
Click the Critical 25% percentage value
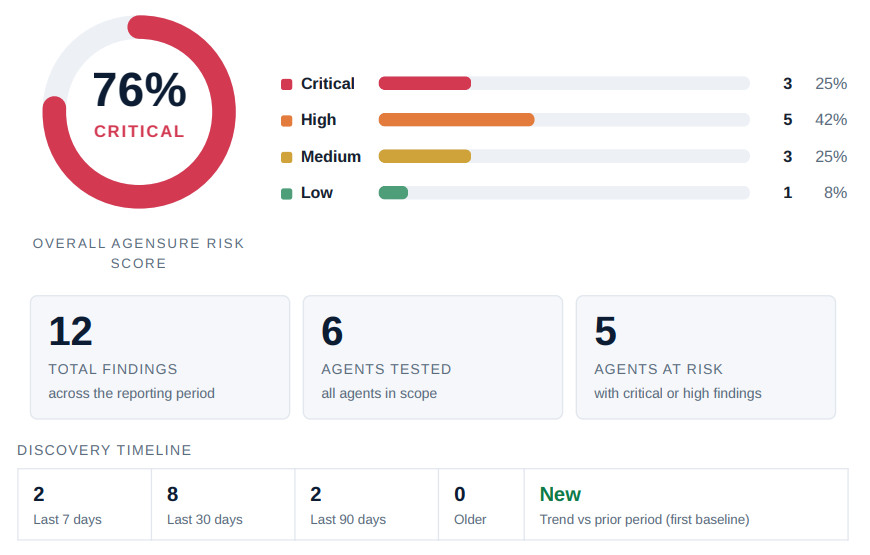[x=831, y=84]
